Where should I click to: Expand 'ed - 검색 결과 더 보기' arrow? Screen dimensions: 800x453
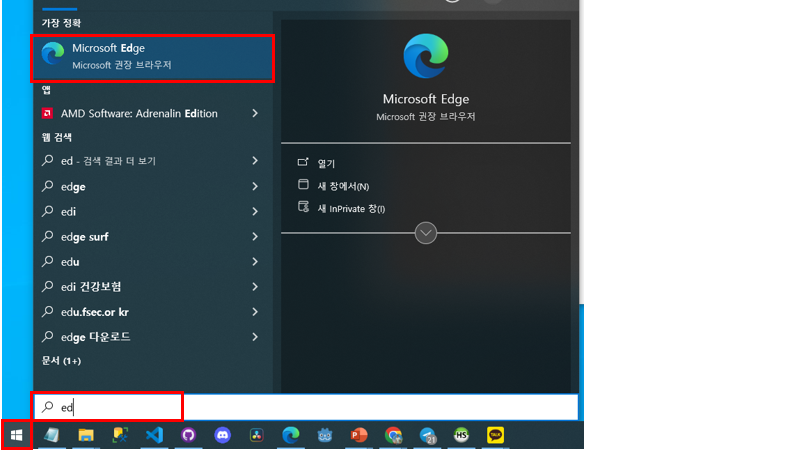click(255, 161)
